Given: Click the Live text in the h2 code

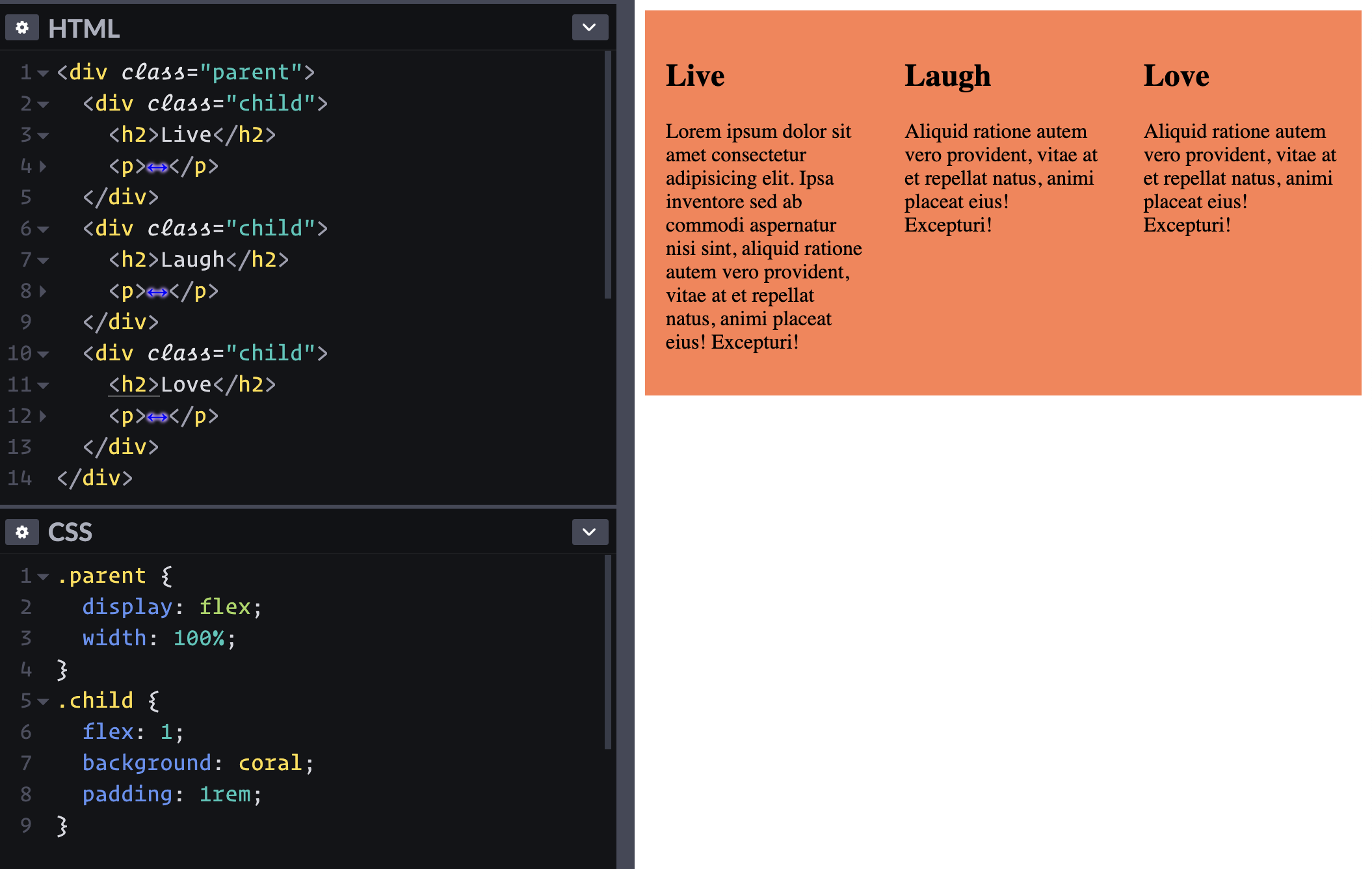Looking at the screenshot, I should point(186,134).
